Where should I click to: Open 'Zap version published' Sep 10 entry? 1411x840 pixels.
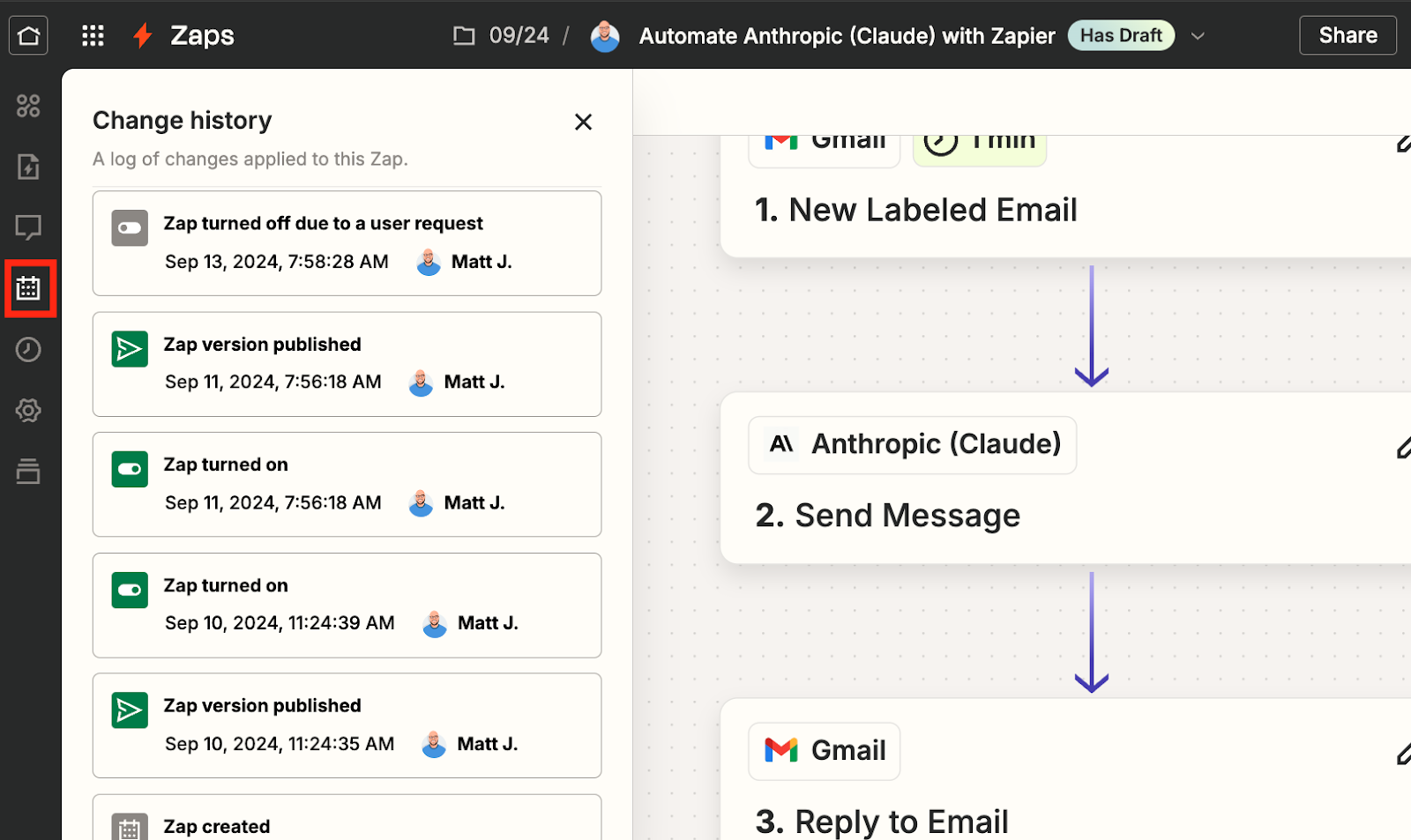click(347, 725)
